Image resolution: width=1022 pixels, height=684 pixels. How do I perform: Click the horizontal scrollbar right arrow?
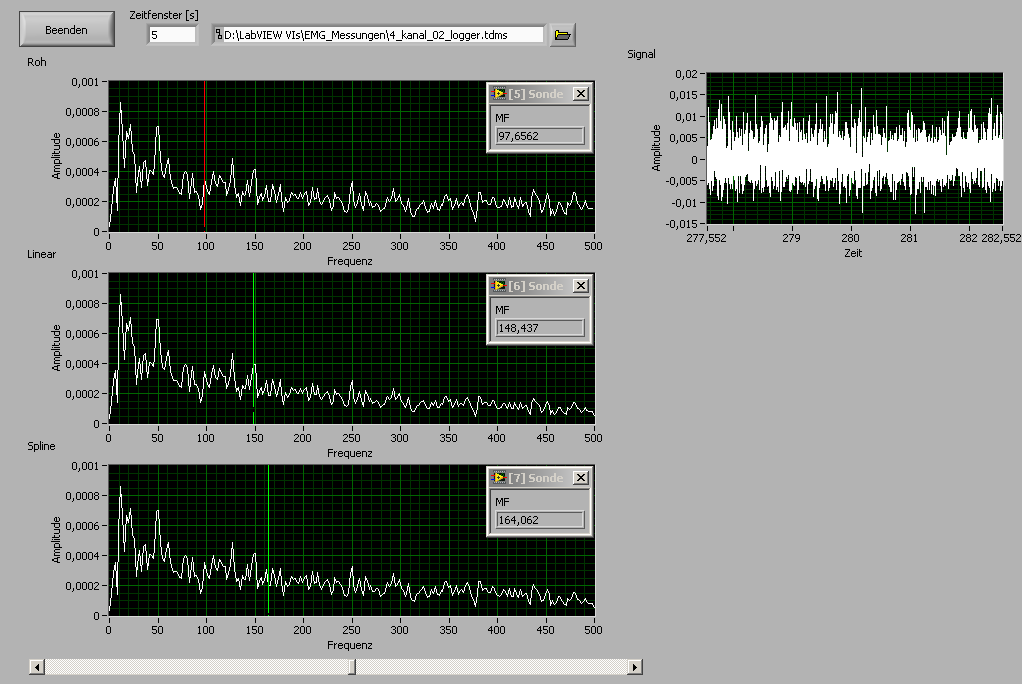(634, 667)
